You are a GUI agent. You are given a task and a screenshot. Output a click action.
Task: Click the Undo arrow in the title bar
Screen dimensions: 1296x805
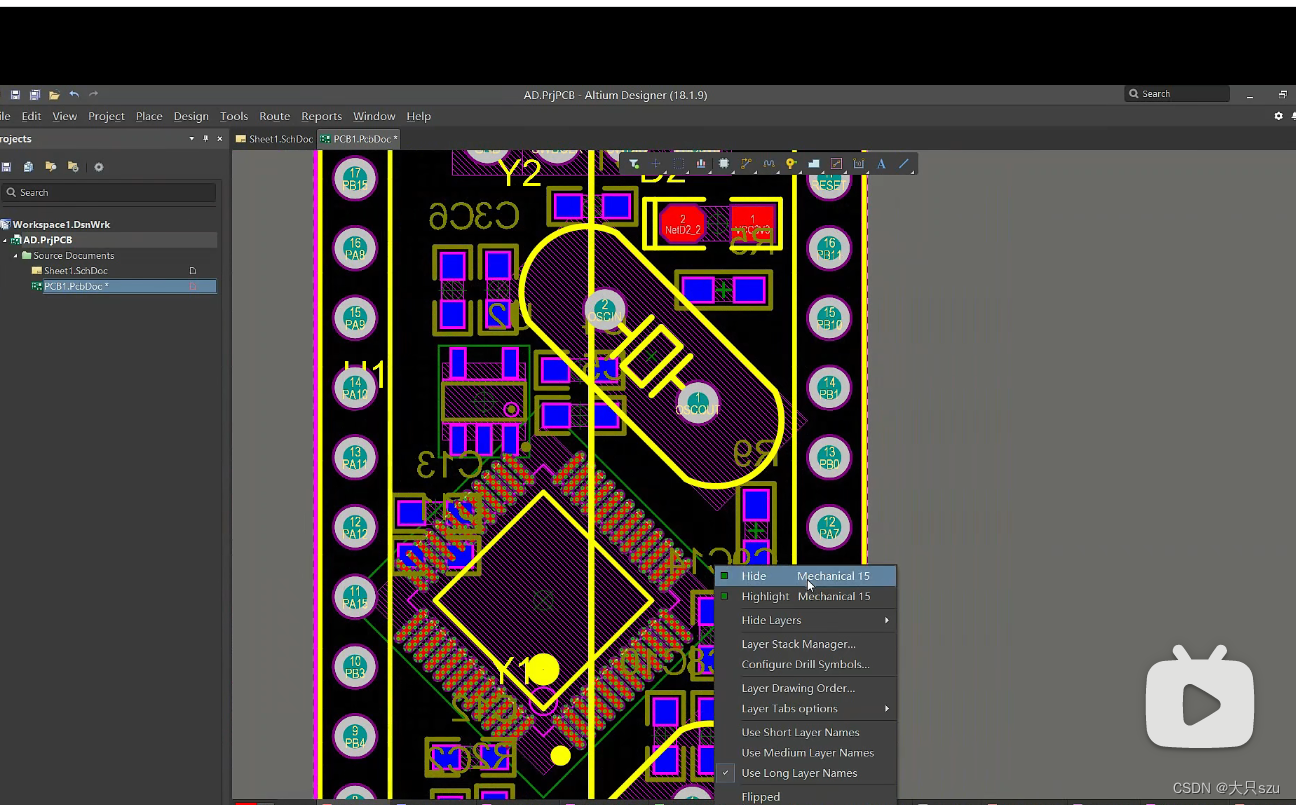(74, 95)
